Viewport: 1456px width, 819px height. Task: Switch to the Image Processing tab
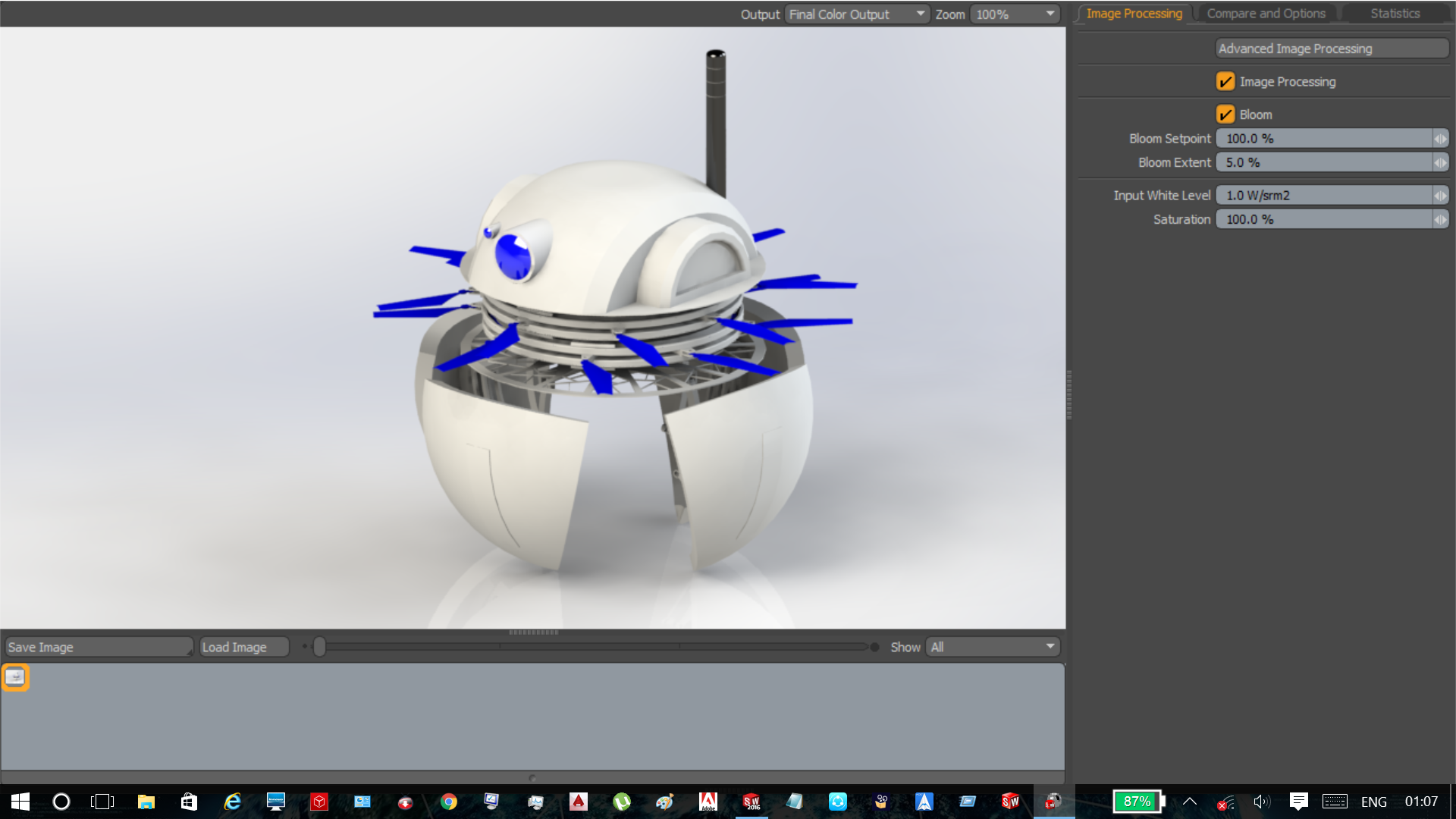pos(1134,14)
